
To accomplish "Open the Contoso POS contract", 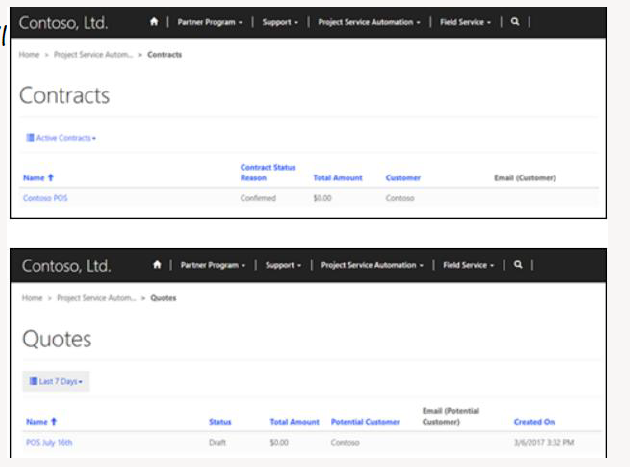I will tap(45, 198).
